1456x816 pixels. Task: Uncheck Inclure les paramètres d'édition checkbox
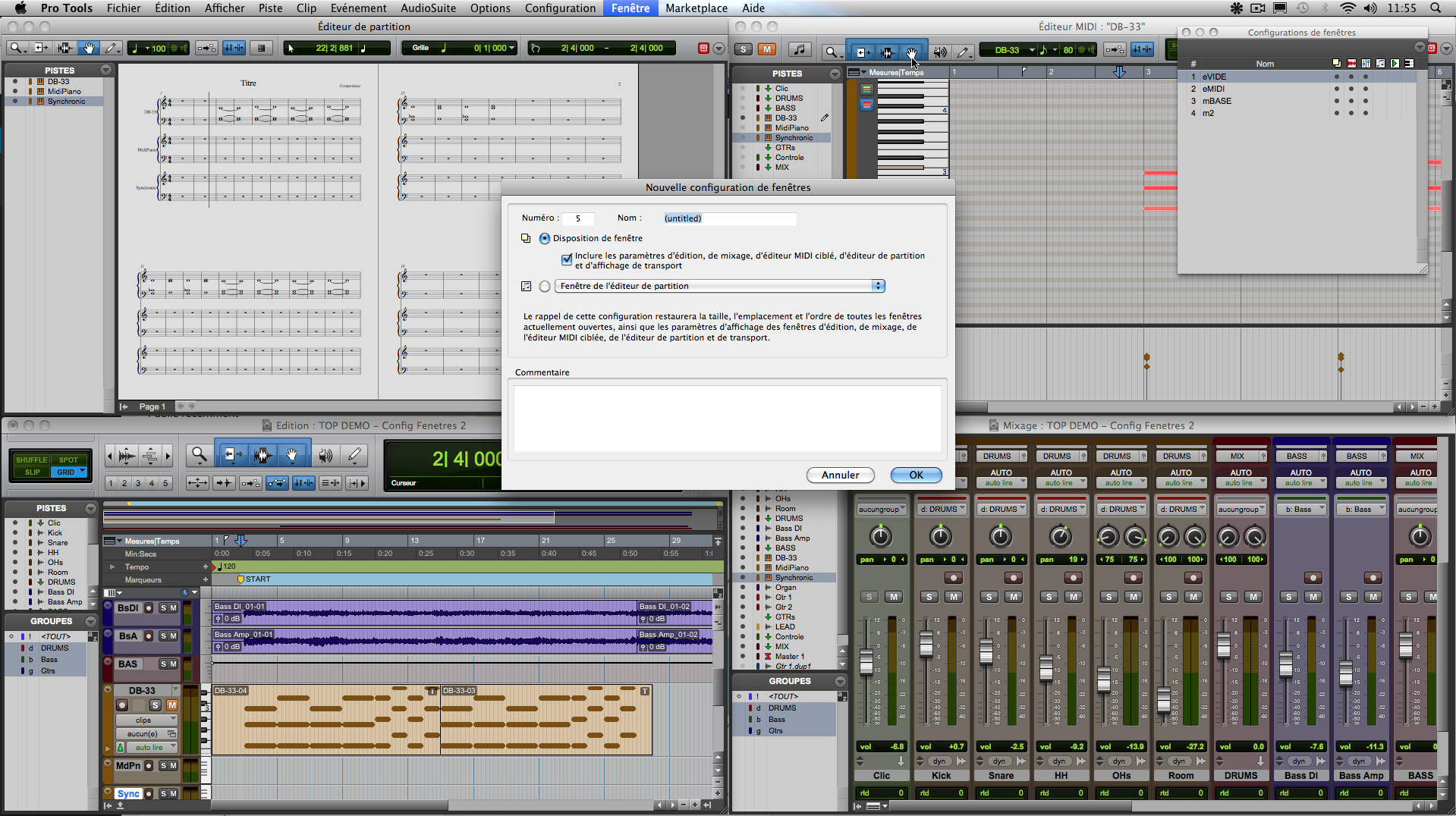click(567, 259)
